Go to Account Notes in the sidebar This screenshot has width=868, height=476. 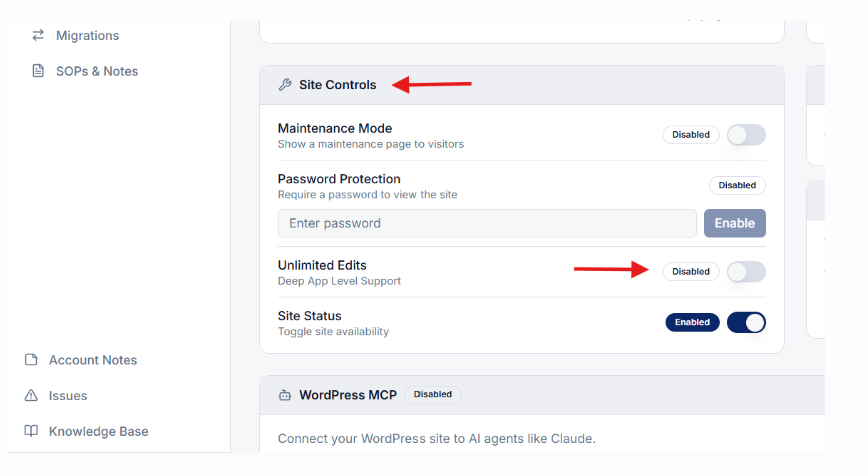point(81,360)
